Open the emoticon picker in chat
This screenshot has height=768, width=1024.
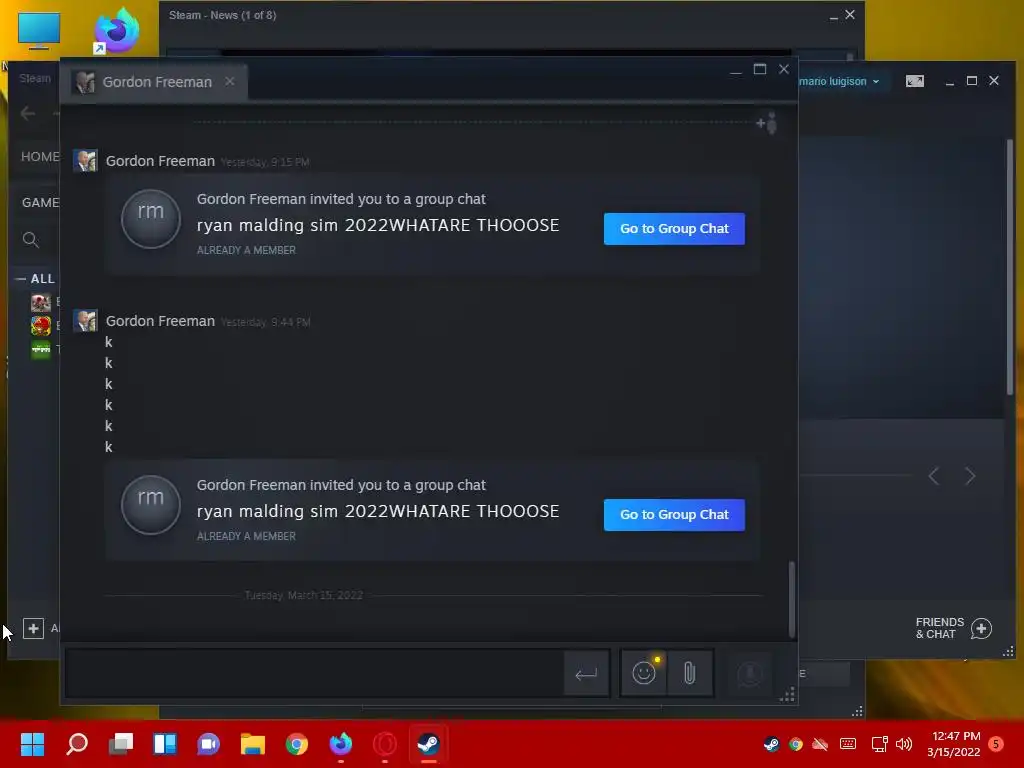[x=643, y=672]
